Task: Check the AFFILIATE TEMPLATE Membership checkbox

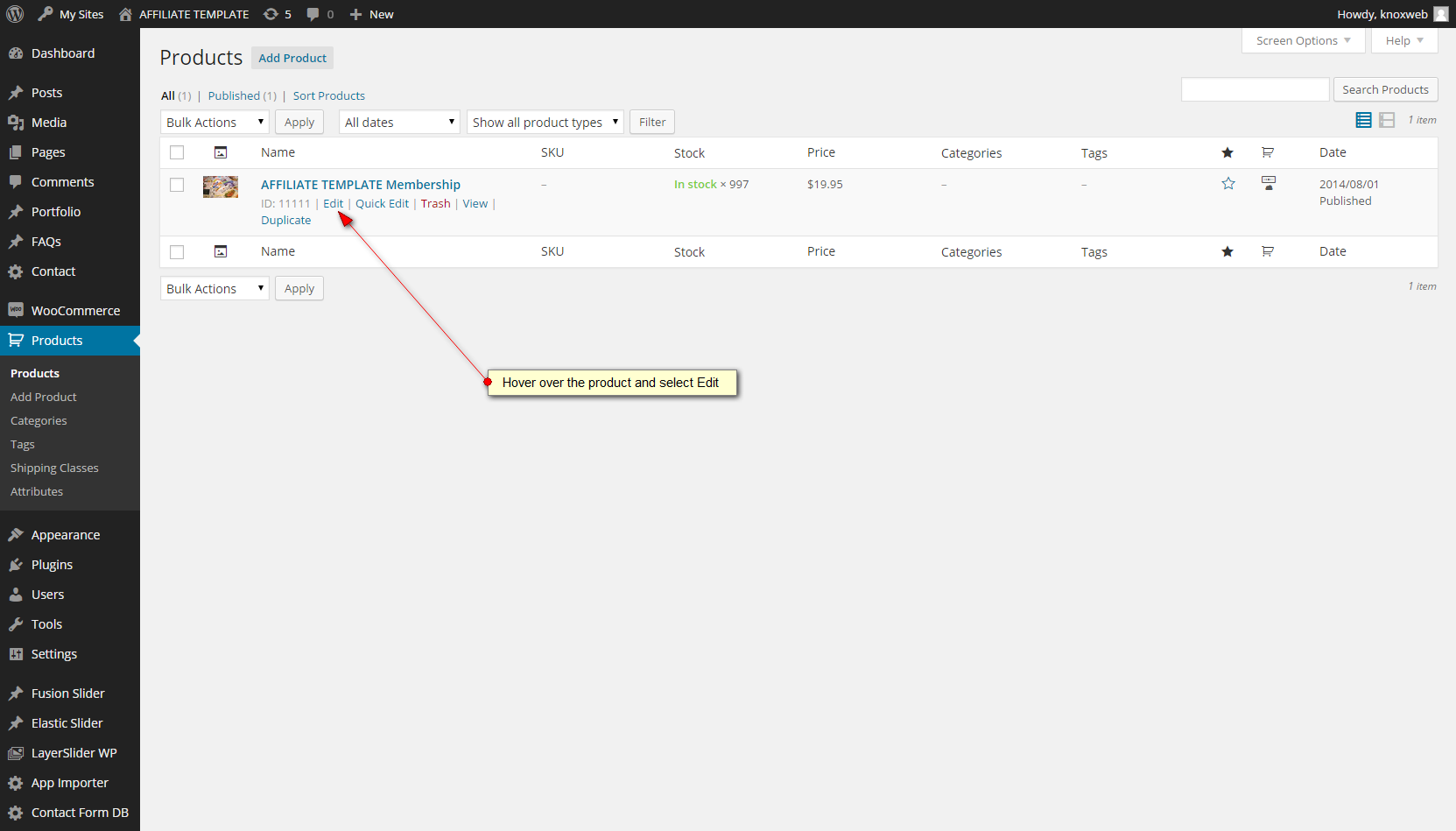Action: (177, 185)
